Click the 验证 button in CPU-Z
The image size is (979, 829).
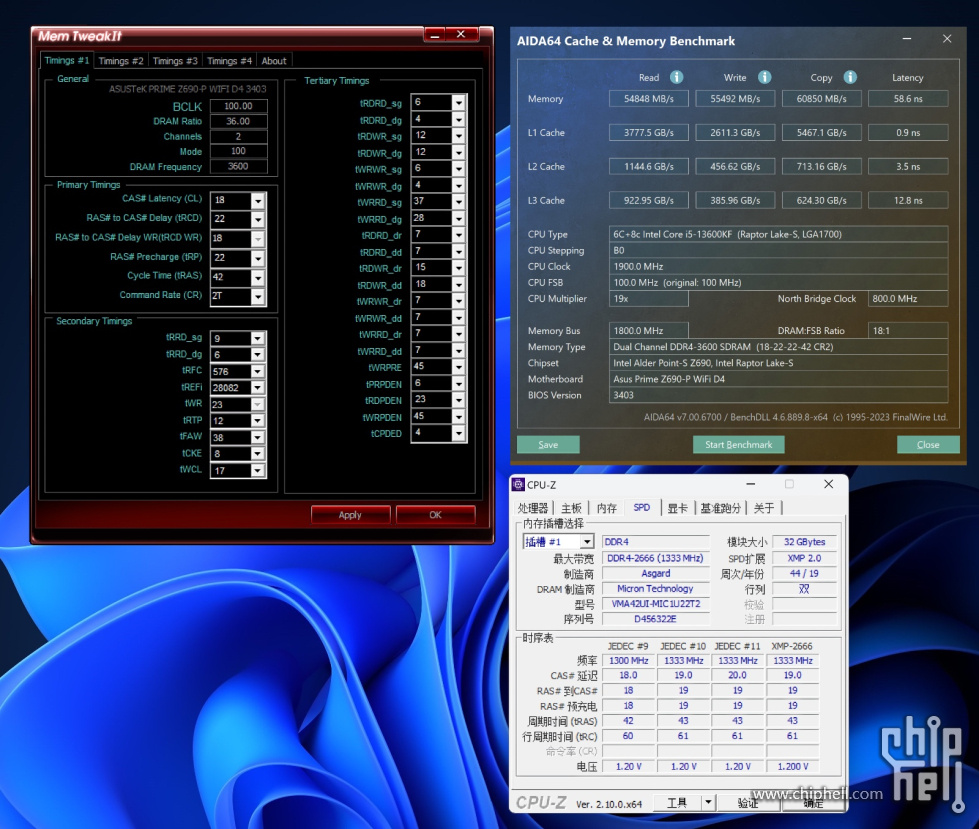pyautogui.click(x=747, y=803)
